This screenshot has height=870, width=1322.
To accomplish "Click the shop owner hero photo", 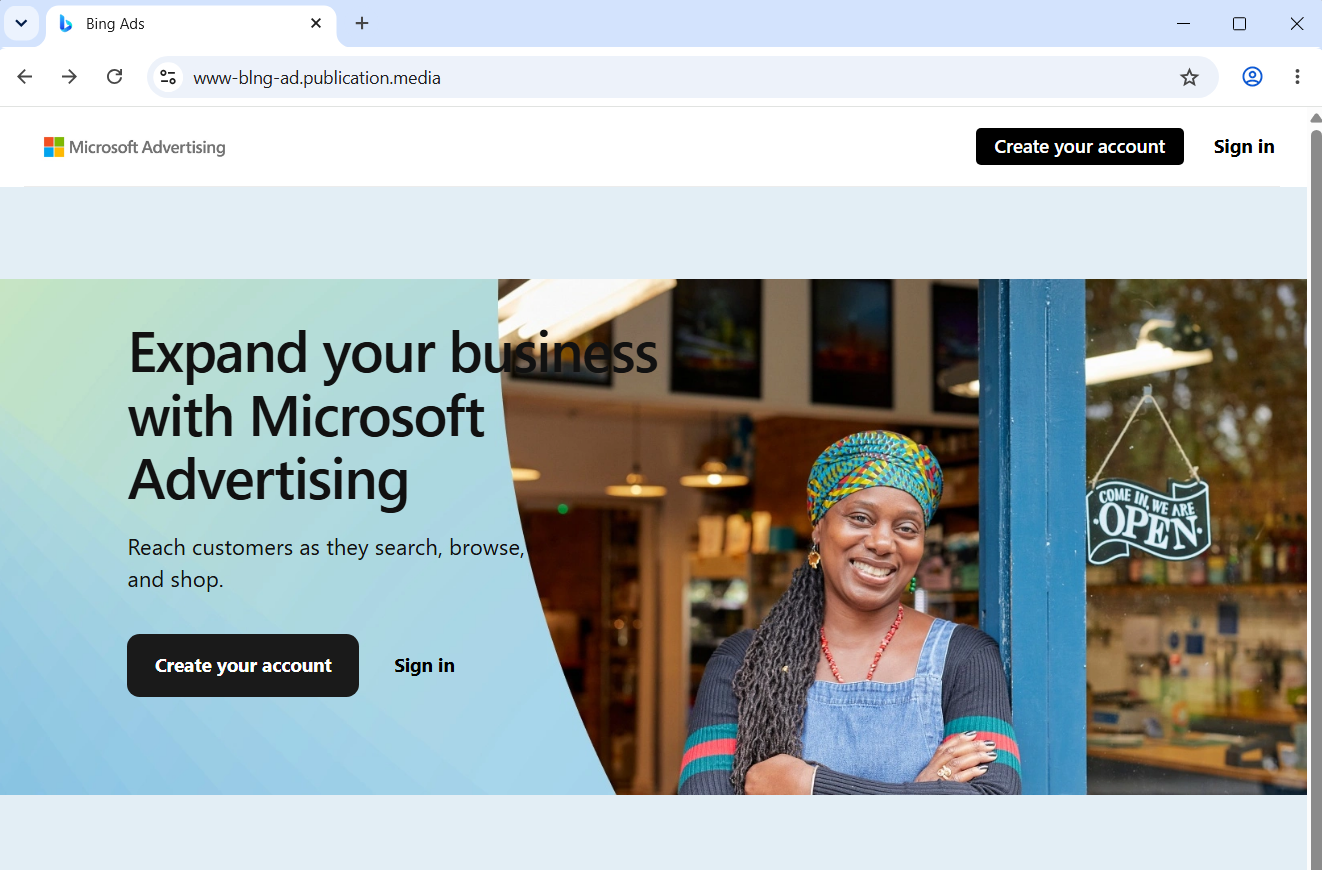I will 902,537.
